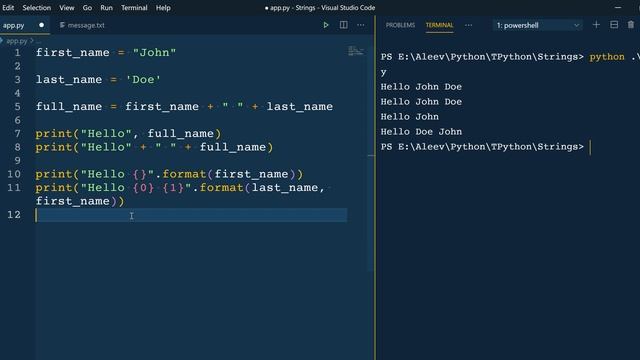
Task: Click app.py in the breadcrumb path
Action: pos(16,41)
